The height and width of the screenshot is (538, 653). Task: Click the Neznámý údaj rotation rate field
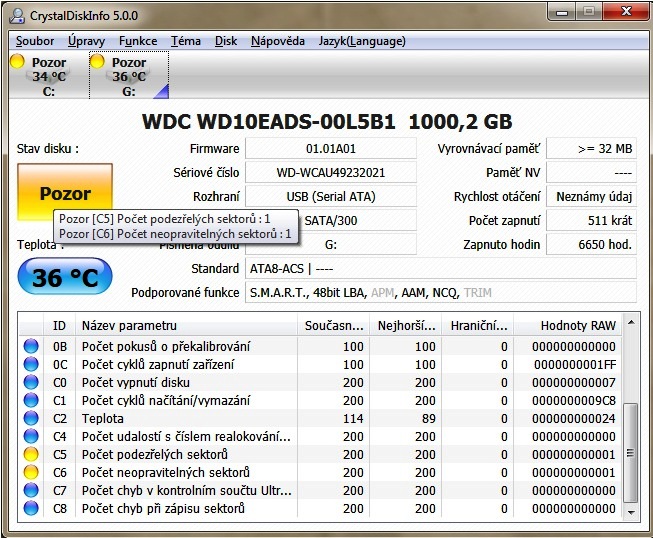(x=591, y=197)
